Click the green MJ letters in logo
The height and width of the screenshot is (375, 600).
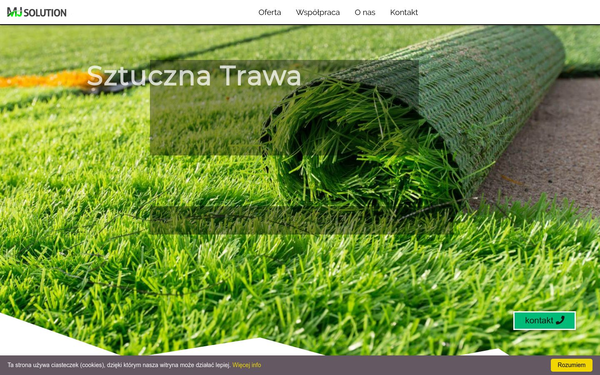click(x=15, y=12)
